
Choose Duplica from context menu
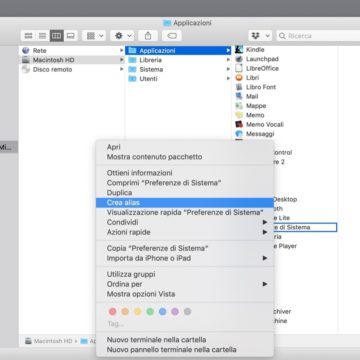(185, 193)
